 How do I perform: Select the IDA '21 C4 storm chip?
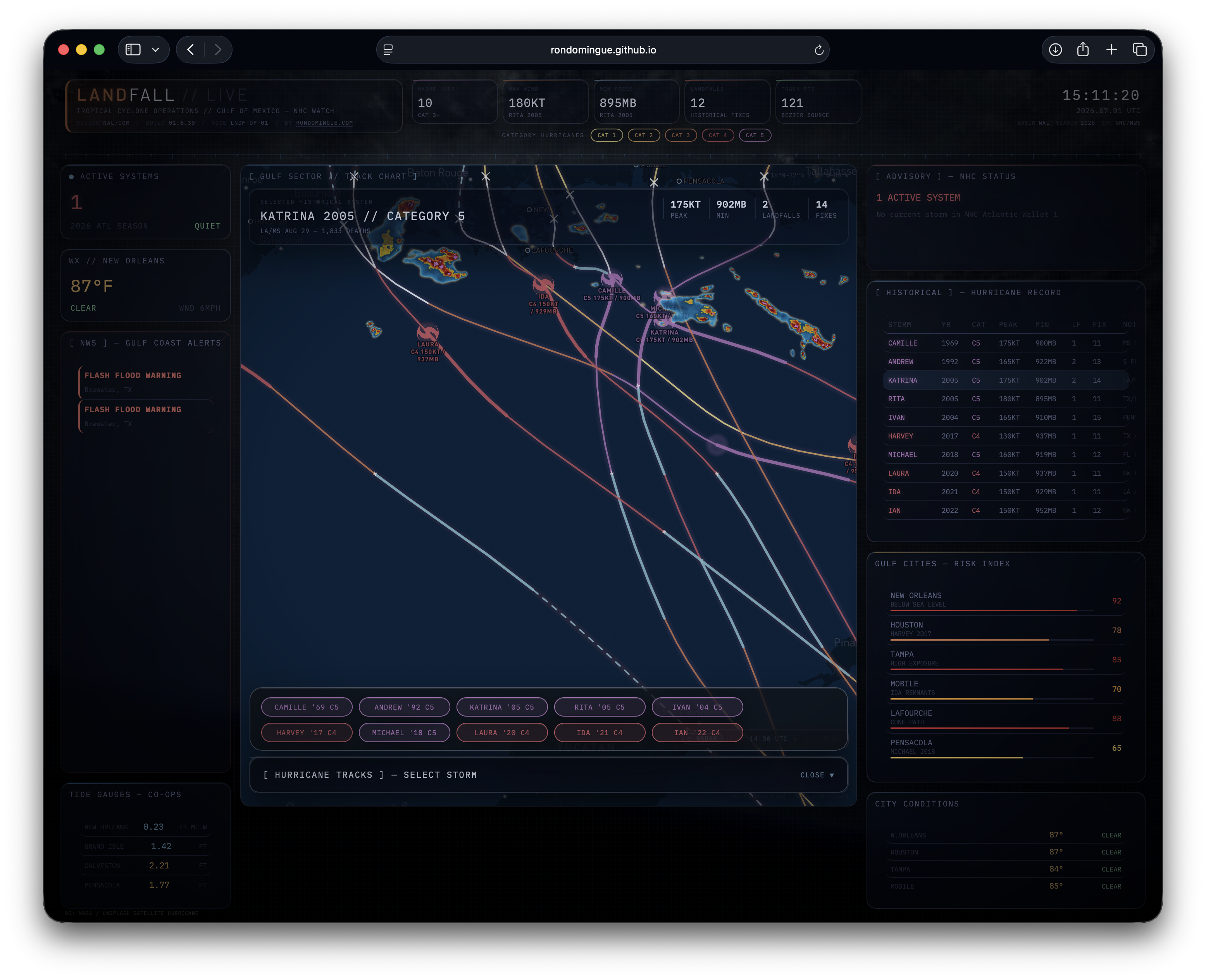[600, 733]
